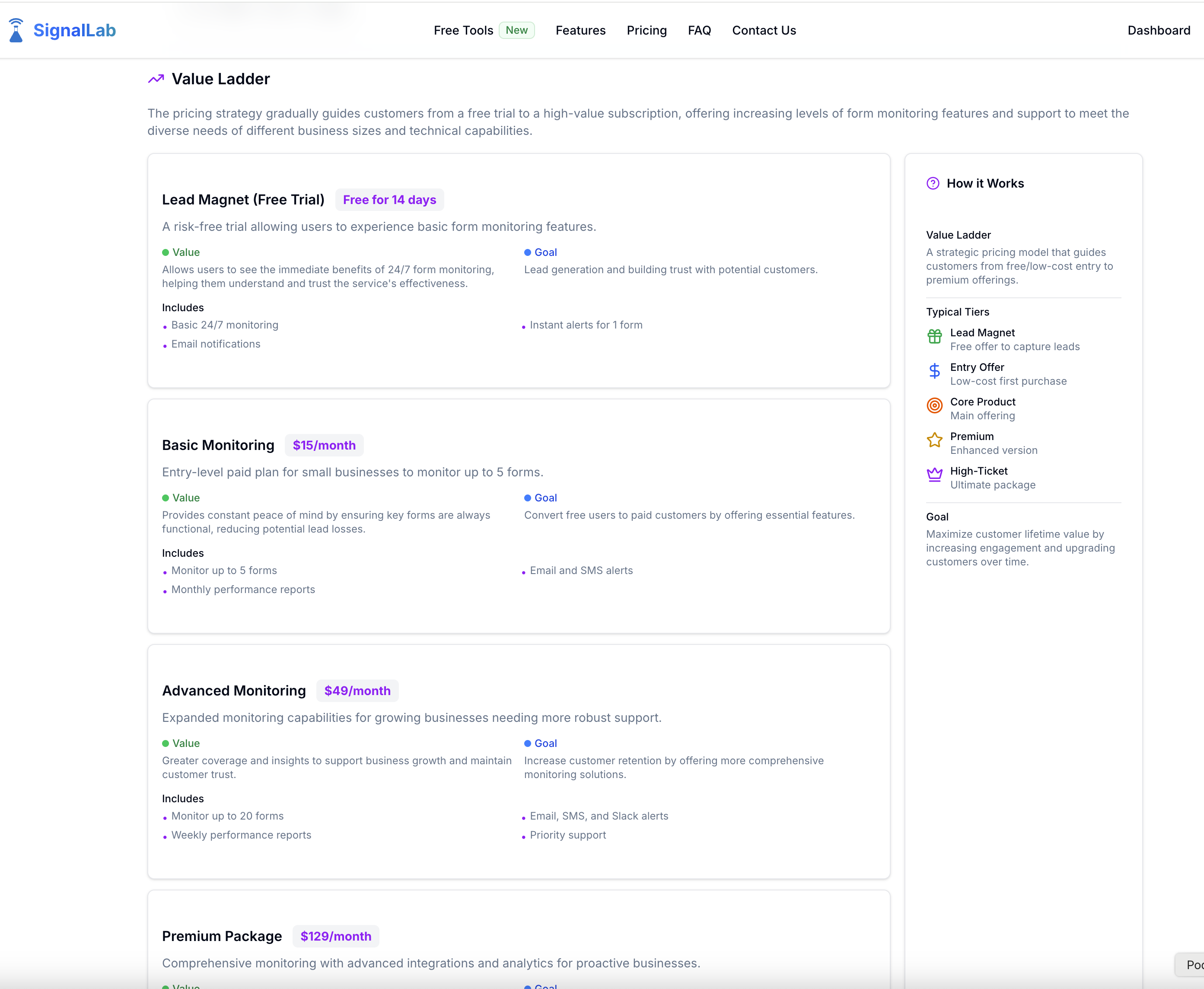Image resolution: width=1204 pixels, height=989 pixels.
Task: Click the $49/month badge on Advanced Monitoring
Action: pyautogui.click(x=357, y=690)
